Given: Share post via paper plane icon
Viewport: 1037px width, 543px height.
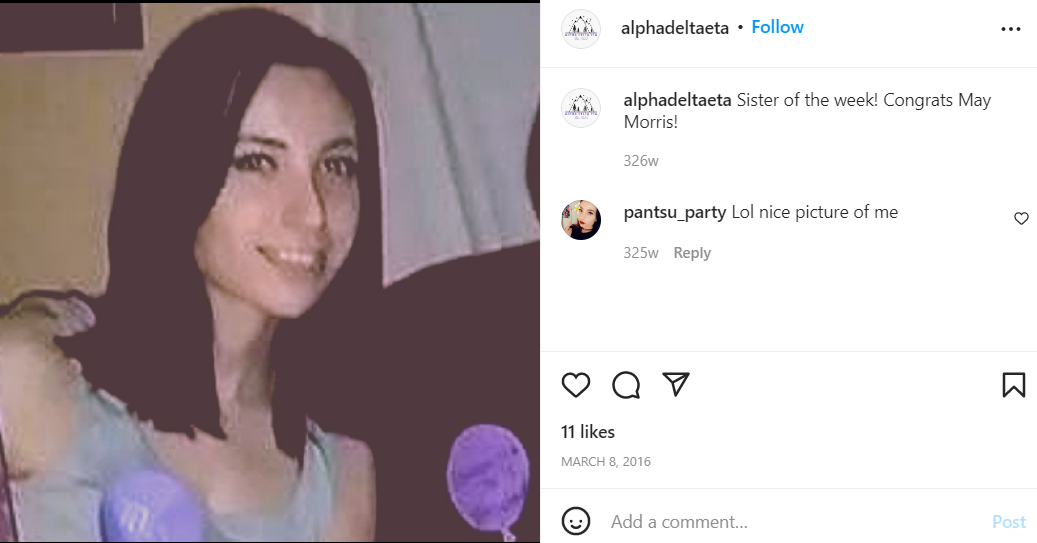Looking at the screenshot, I should (x=676, y=384).
